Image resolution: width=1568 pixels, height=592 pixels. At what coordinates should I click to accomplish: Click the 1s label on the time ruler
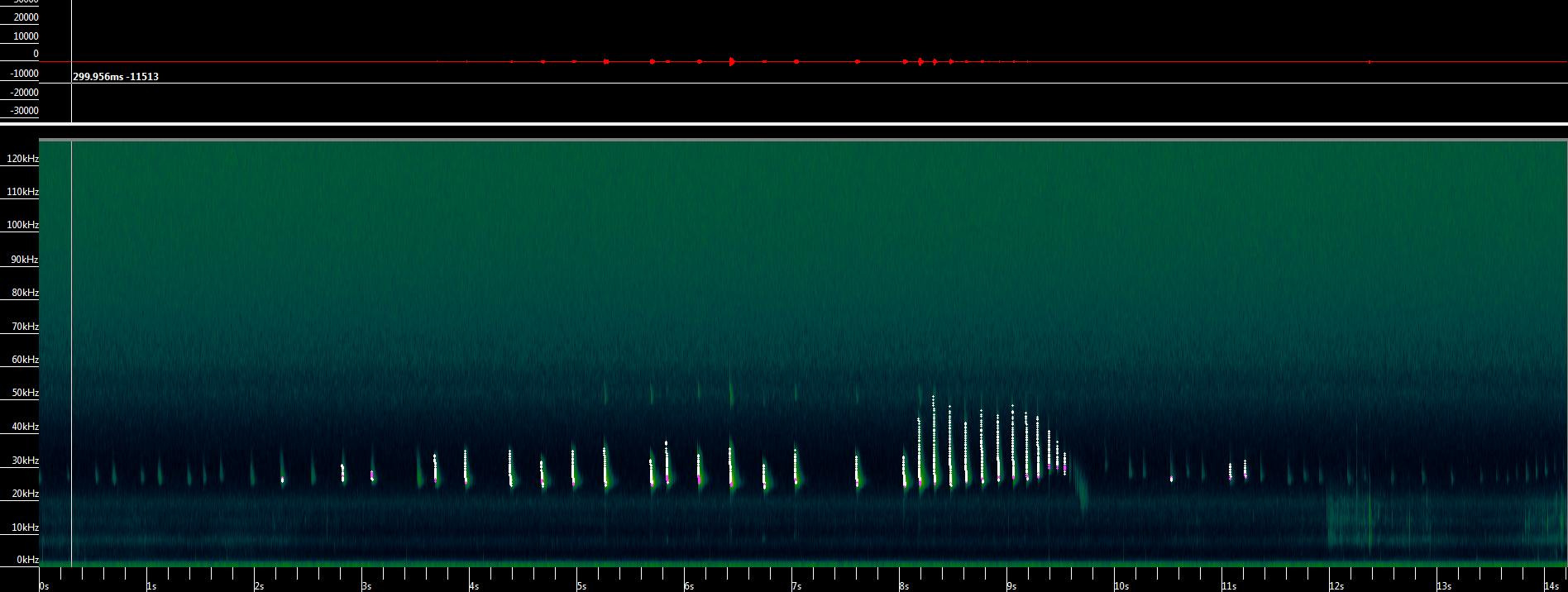151,585
